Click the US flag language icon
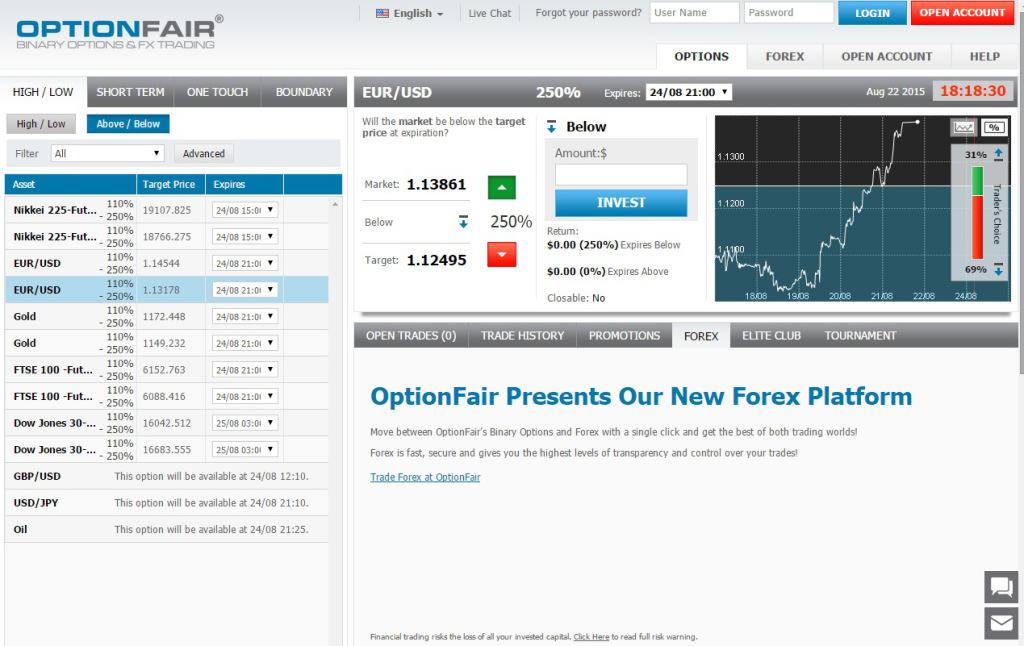The height and width of the screenshot is (646, 1024). pos(383,13)
